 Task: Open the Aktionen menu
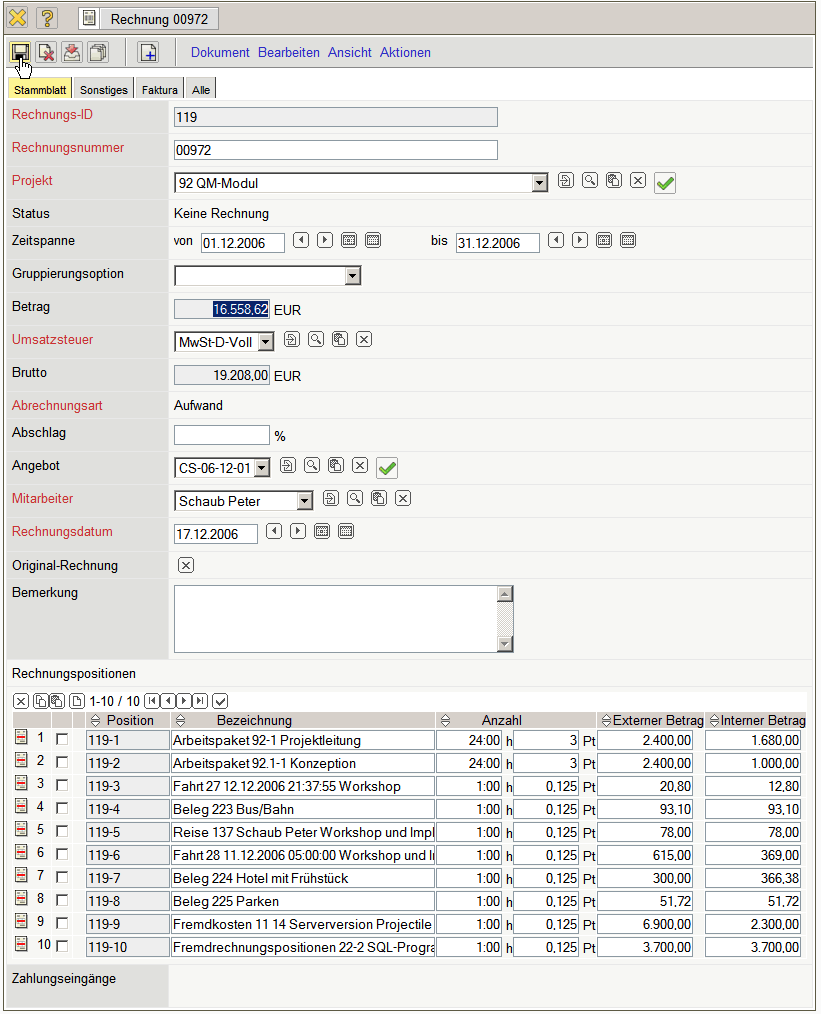point(405,52)
